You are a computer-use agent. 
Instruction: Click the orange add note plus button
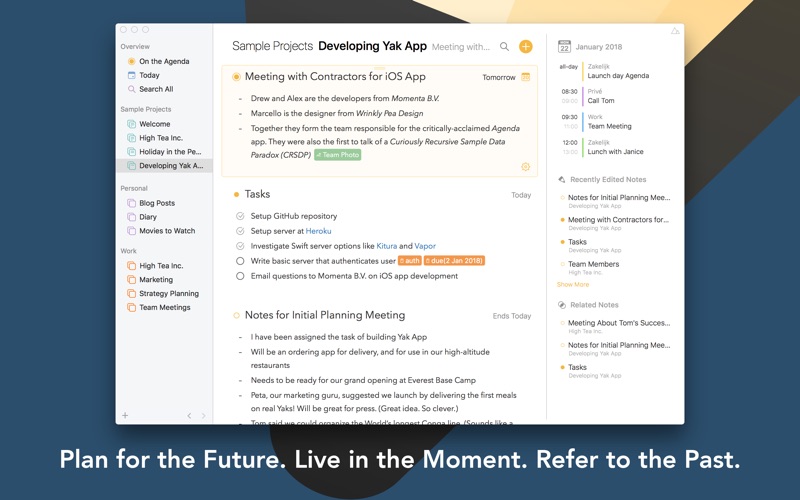pyautogui.click(x=526, y=46)
